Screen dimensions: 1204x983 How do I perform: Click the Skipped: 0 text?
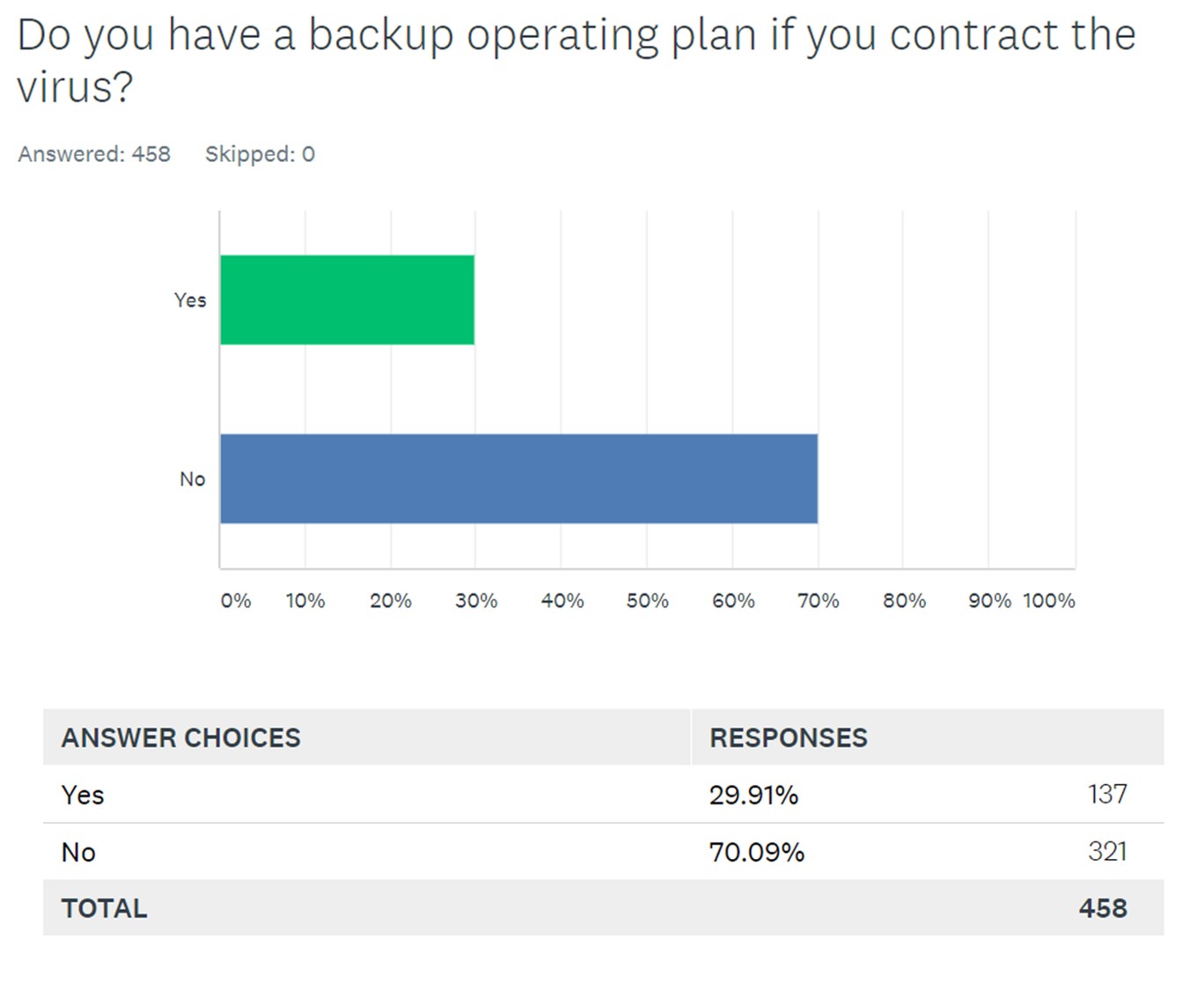point(260,154)
